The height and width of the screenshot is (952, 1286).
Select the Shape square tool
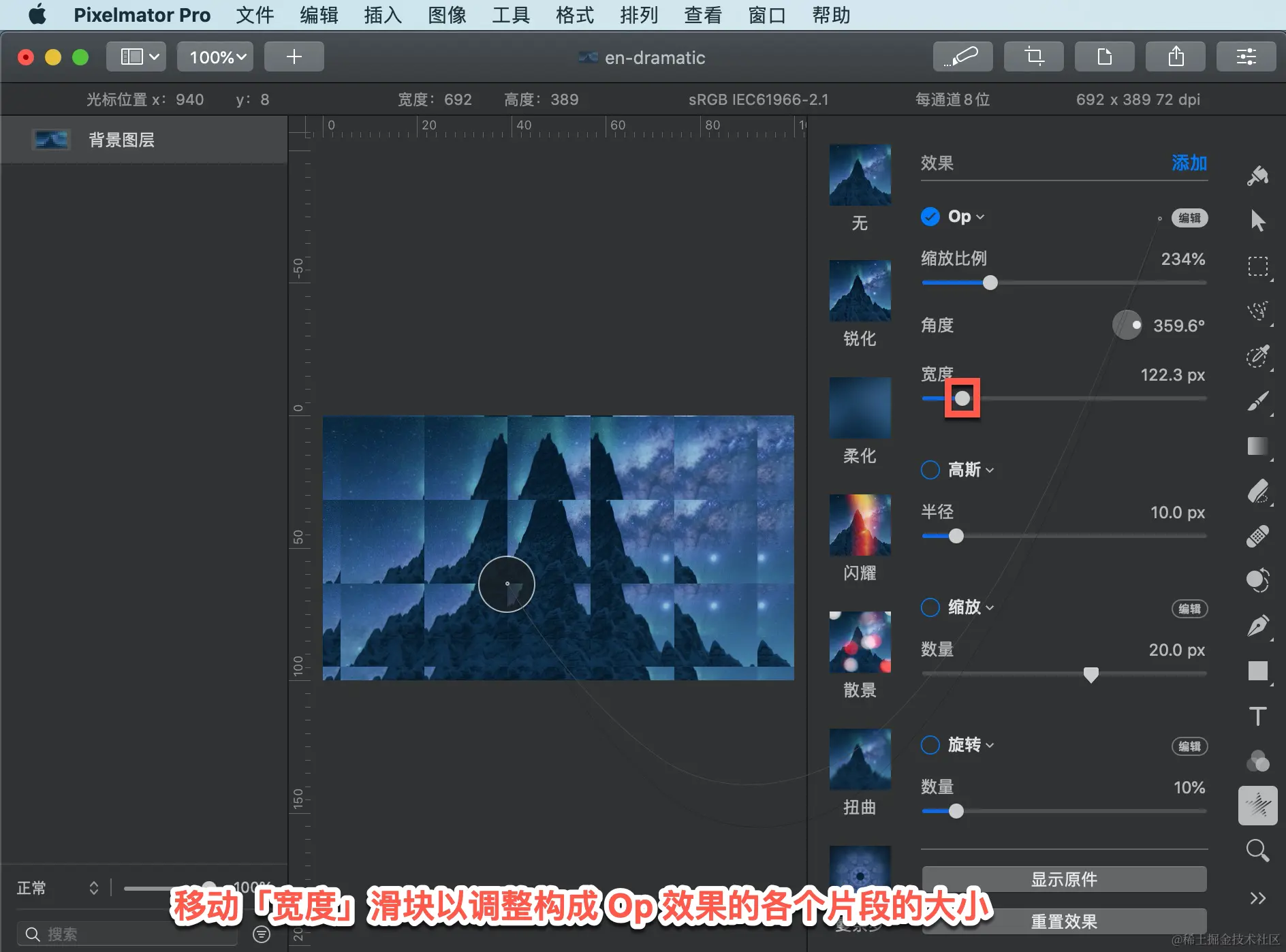coord(1257,671)
